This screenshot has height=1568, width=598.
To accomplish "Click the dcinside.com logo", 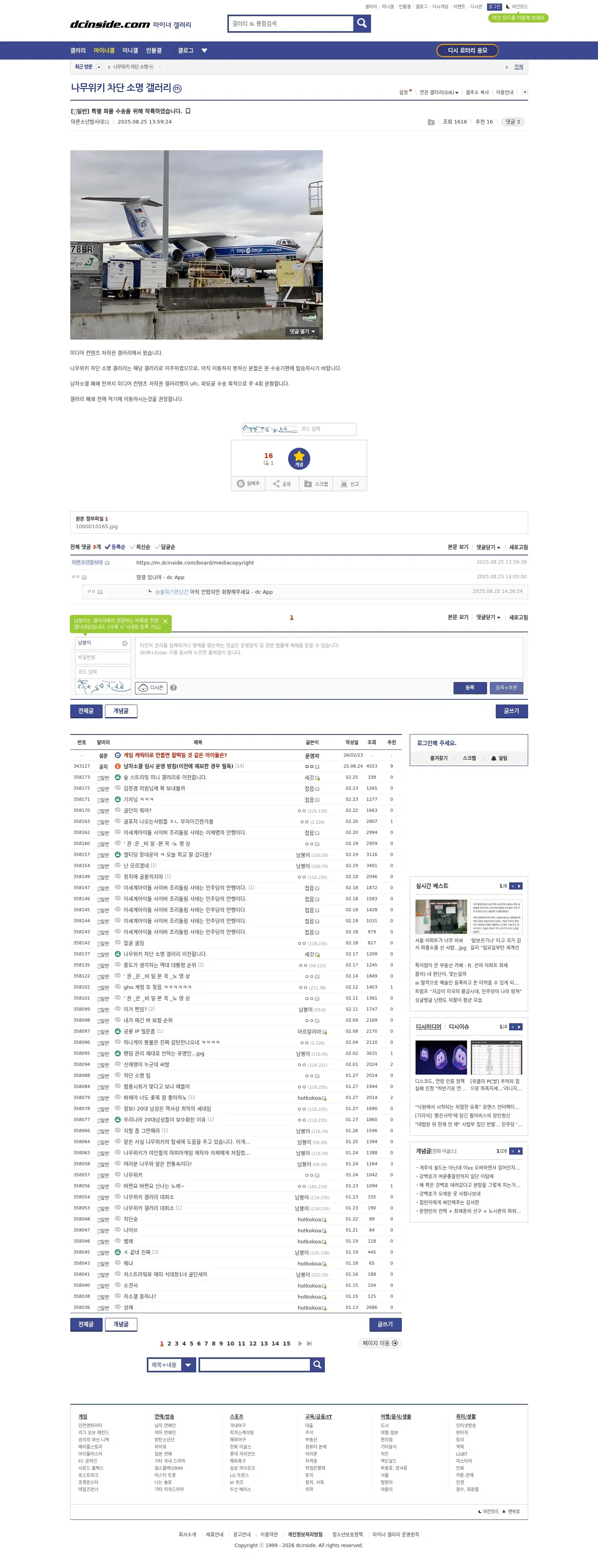I will point(110,24).
